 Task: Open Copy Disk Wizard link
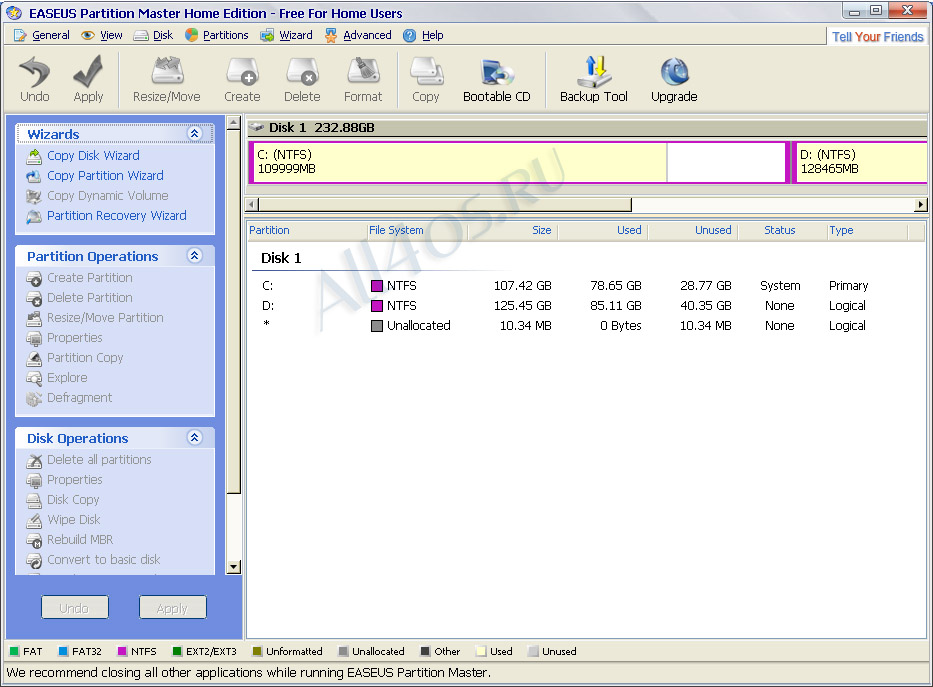pyautogui.click(x=93, y=156)
